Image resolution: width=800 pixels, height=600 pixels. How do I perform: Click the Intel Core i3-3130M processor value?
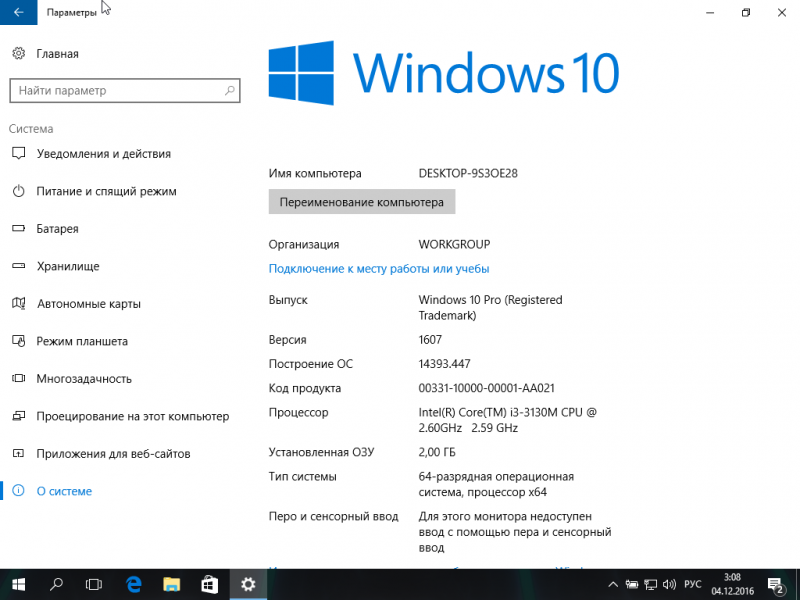click(508, 420)
